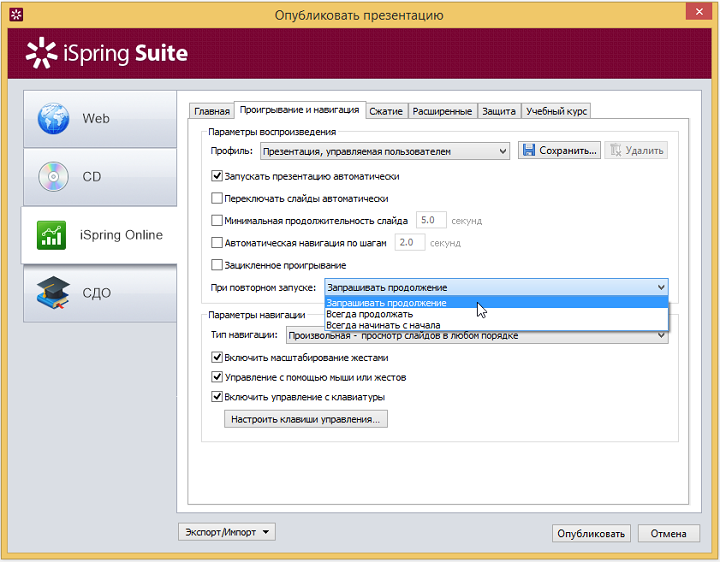The width and height of the screenshot is (720, 562).
Task: Toggle Запускать презентацию автоматически checkbox
Action: tap(217, 176)
